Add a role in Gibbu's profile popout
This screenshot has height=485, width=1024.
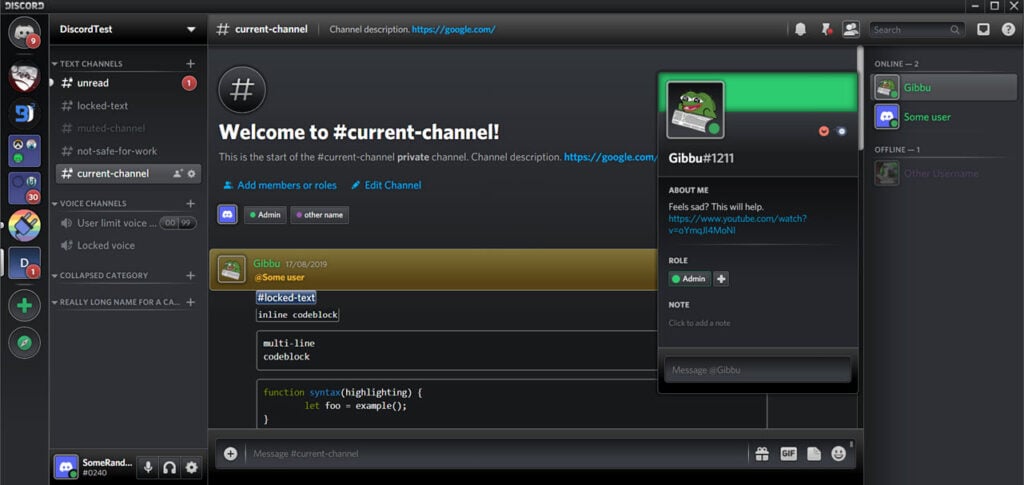[721, 279]
